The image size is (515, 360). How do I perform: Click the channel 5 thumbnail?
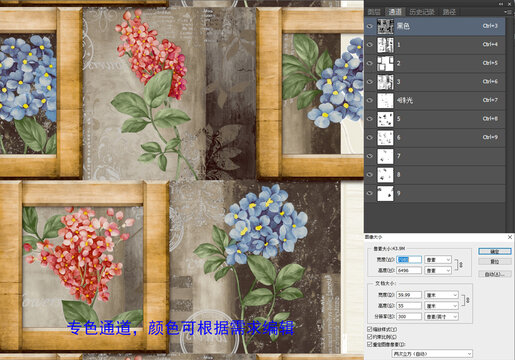(x=385, y=119)
